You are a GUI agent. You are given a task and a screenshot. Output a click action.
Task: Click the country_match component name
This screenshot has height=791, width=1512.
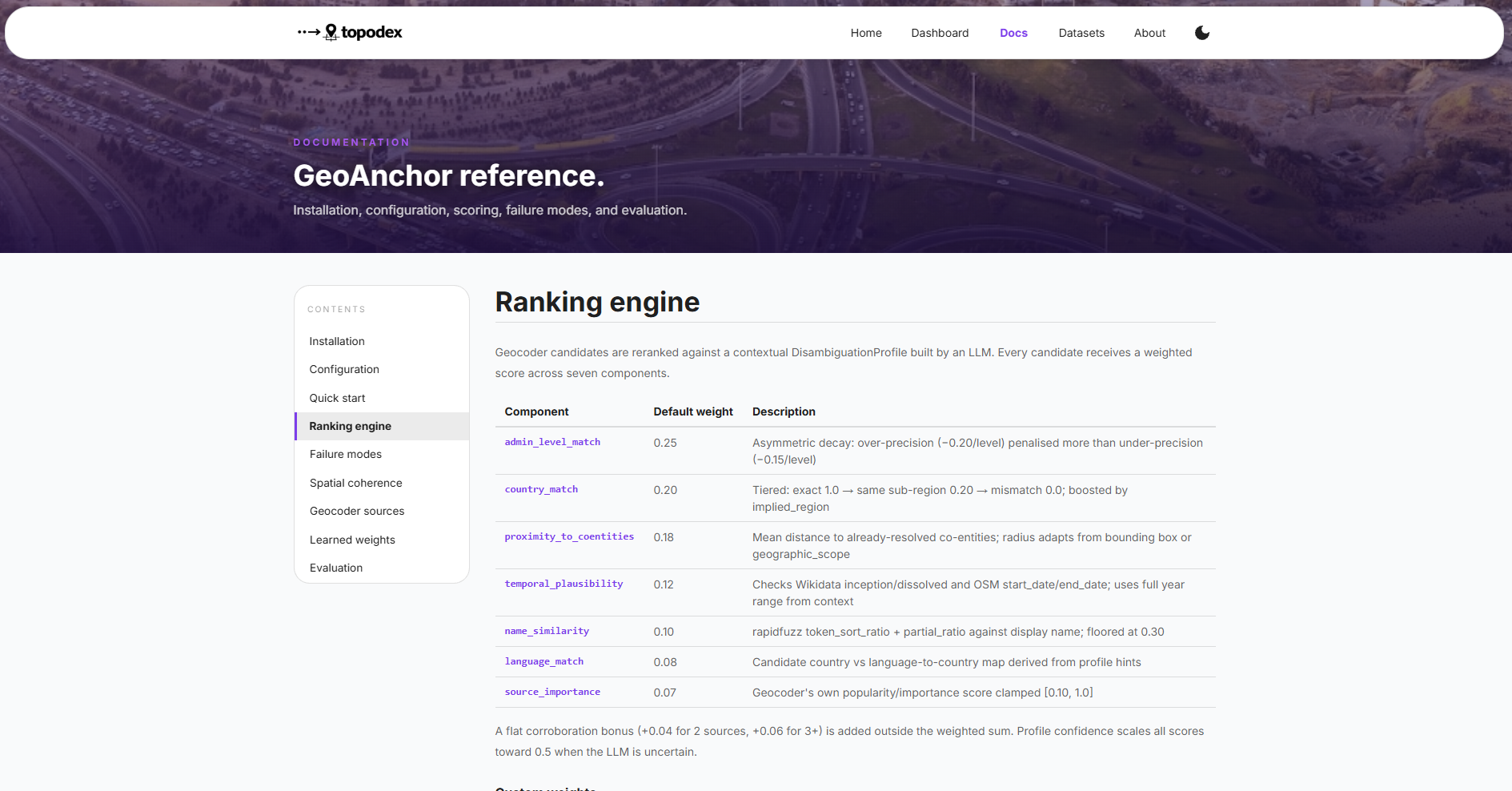541,489
